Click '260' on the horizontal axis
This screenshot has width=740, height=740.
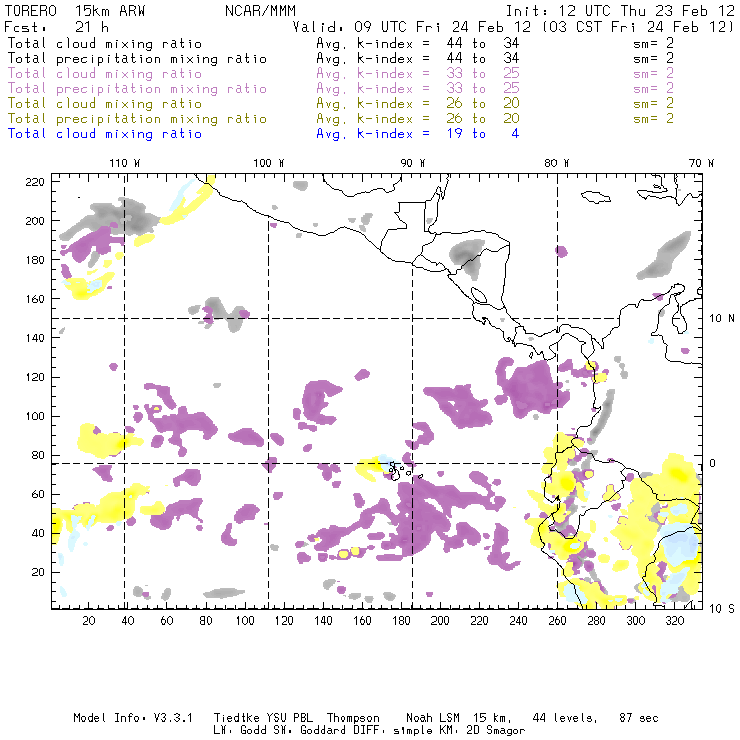click(x=557, y=621)
